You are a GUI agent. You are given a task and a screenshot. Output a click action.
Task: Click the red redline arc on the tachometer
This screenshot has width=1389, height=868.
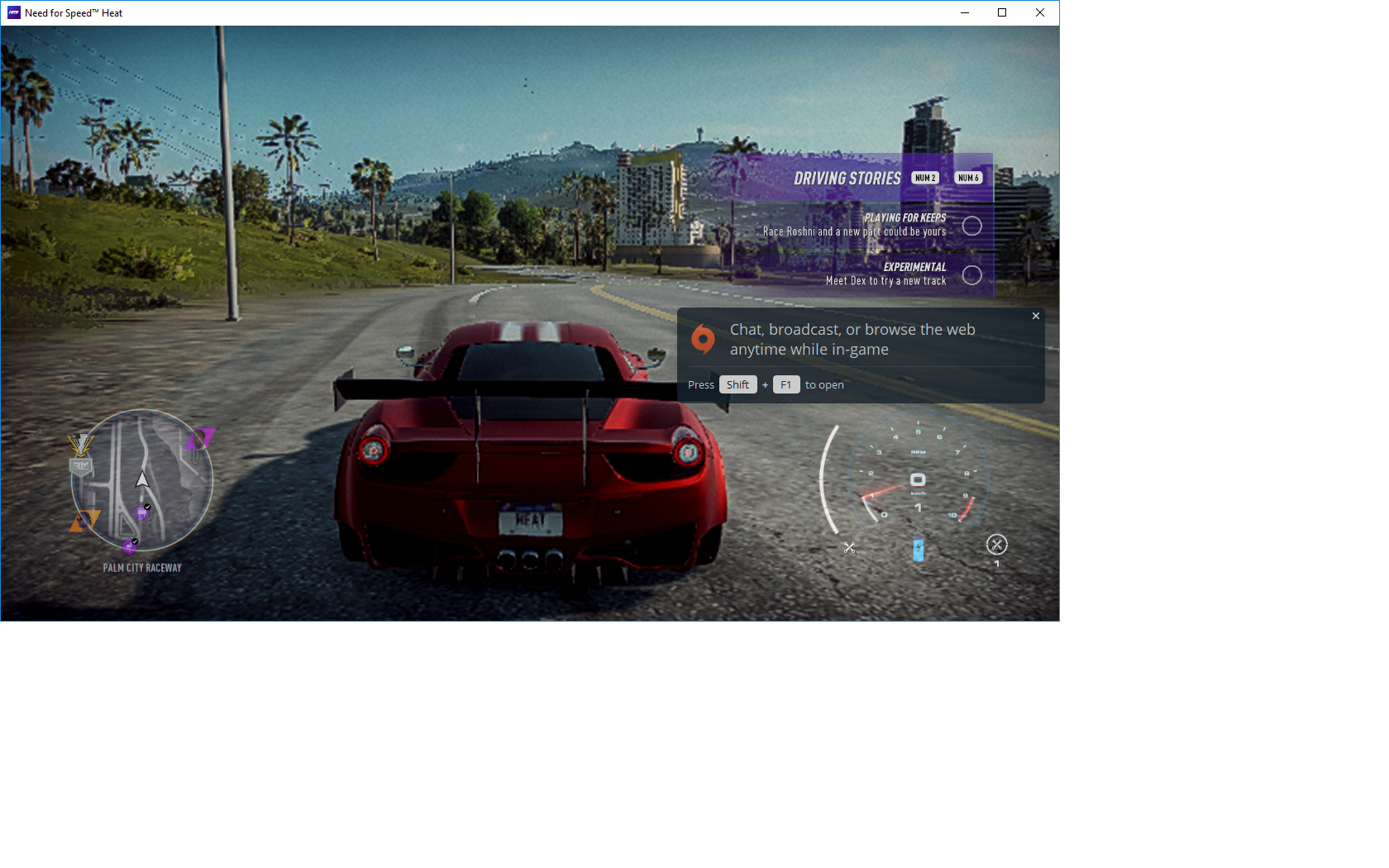click(967, 508)
